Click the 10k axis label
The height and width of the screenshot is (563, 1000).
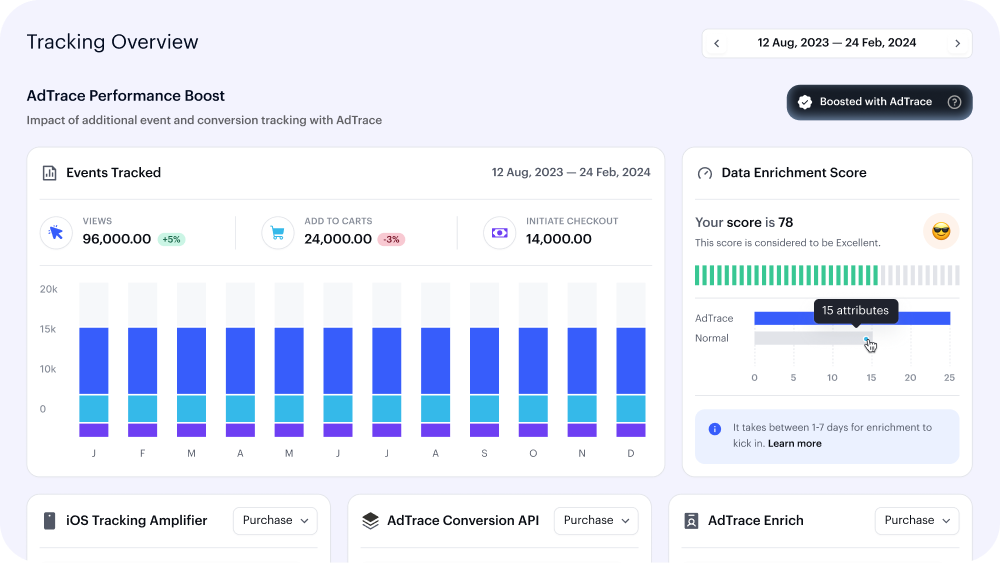pos(48,369)
